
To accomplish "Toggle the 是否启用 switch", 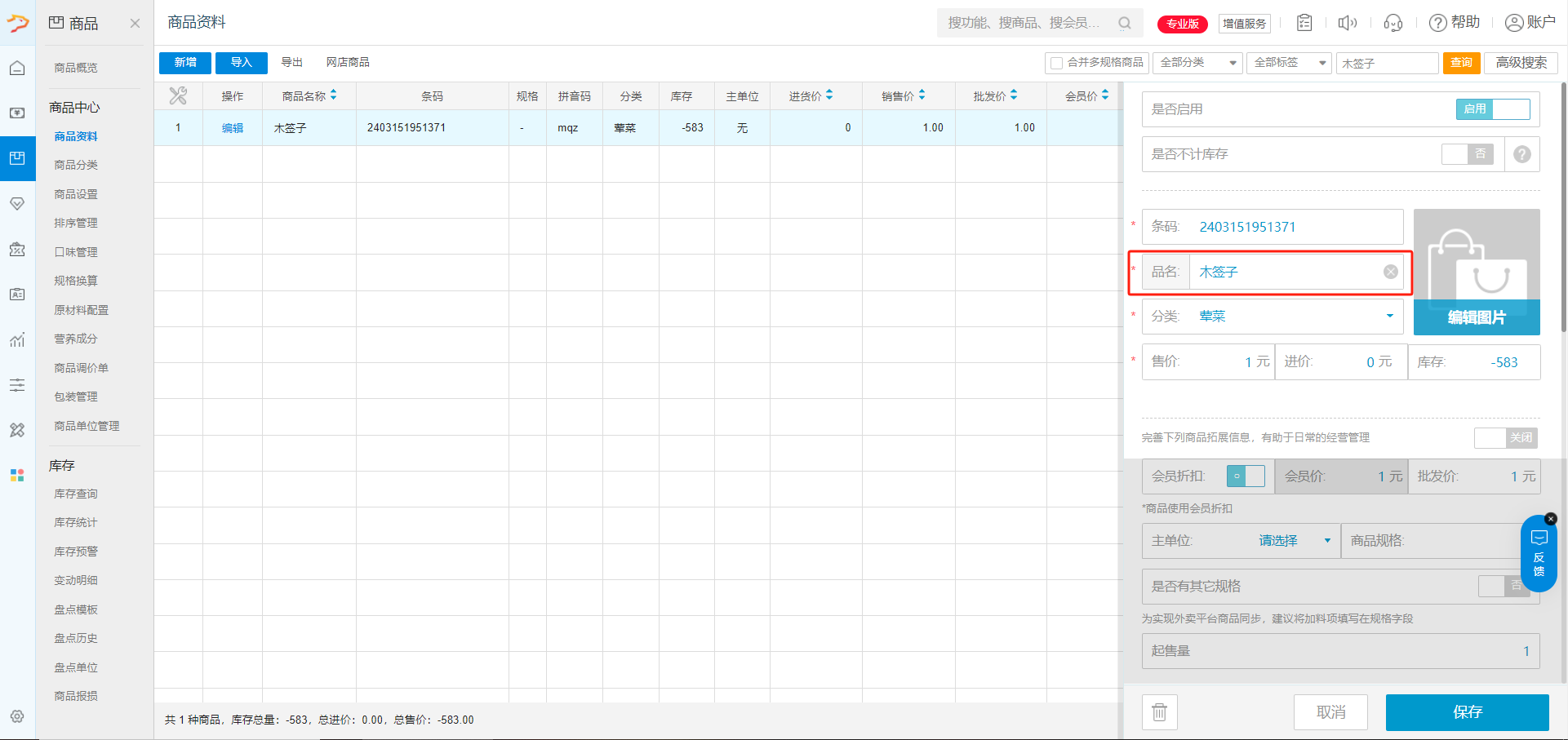I will coord(1492,109).
